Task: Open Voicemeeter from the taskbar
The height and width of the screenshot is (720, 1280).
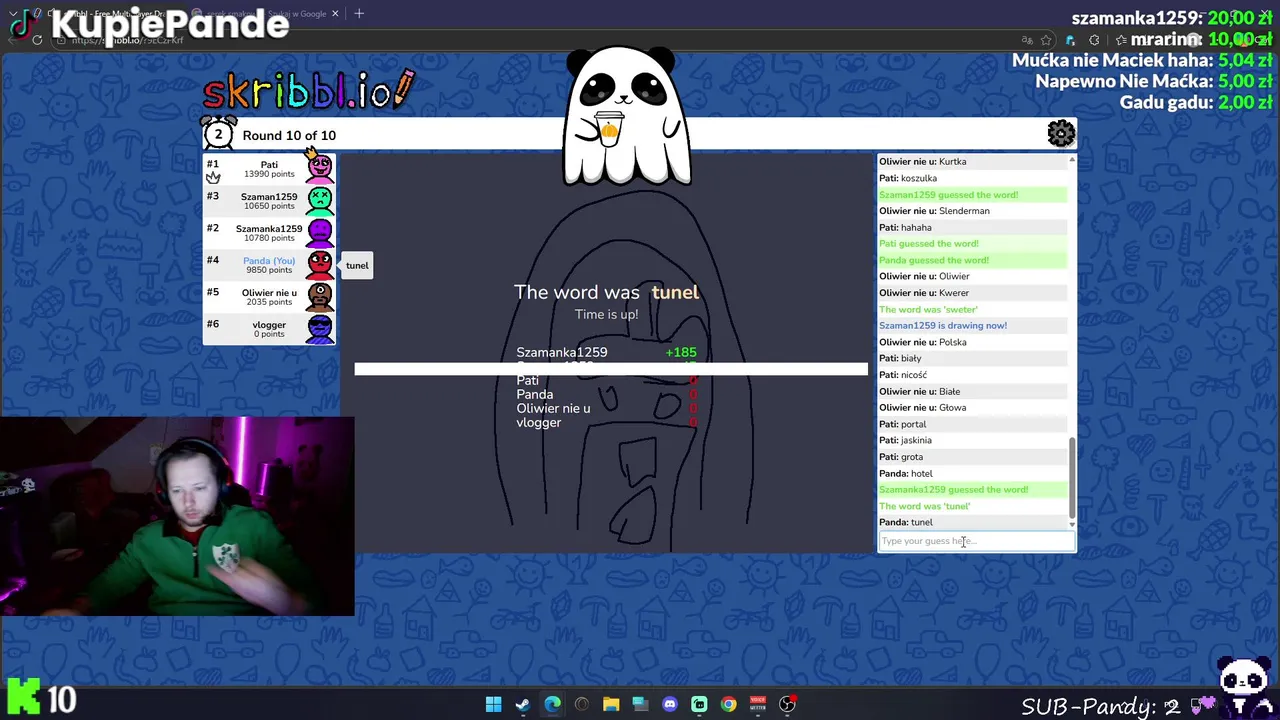Action: [x=758, y=704]
